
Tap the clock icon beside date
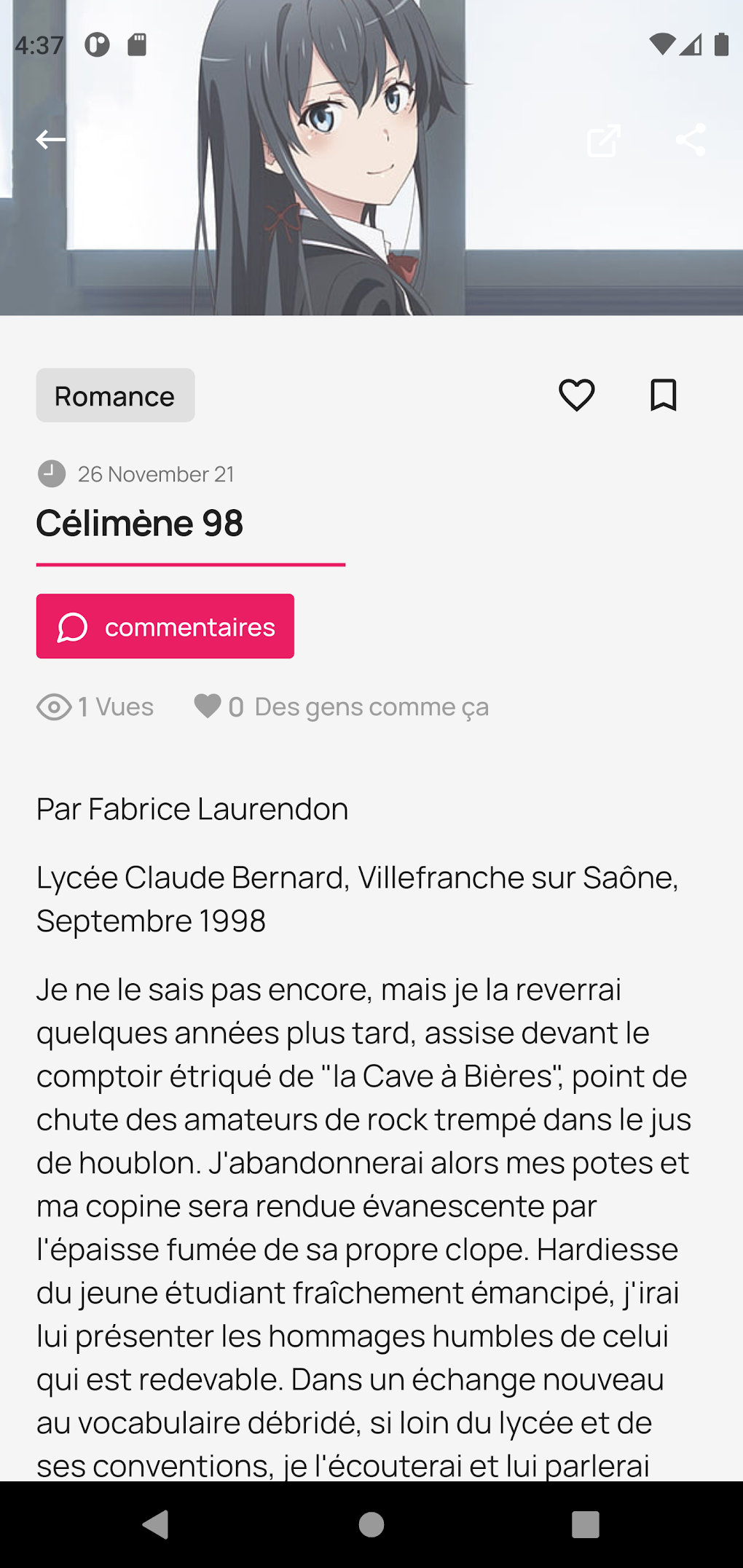[52, 474]
